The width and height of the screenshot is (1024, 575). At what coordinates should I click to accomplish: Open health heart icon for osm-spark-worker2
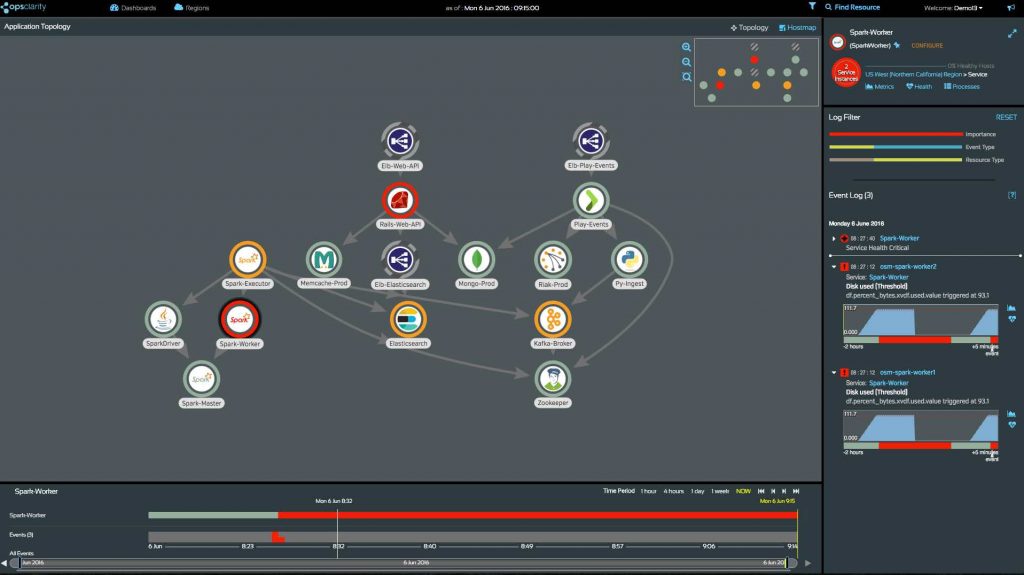coord(1012,319)
